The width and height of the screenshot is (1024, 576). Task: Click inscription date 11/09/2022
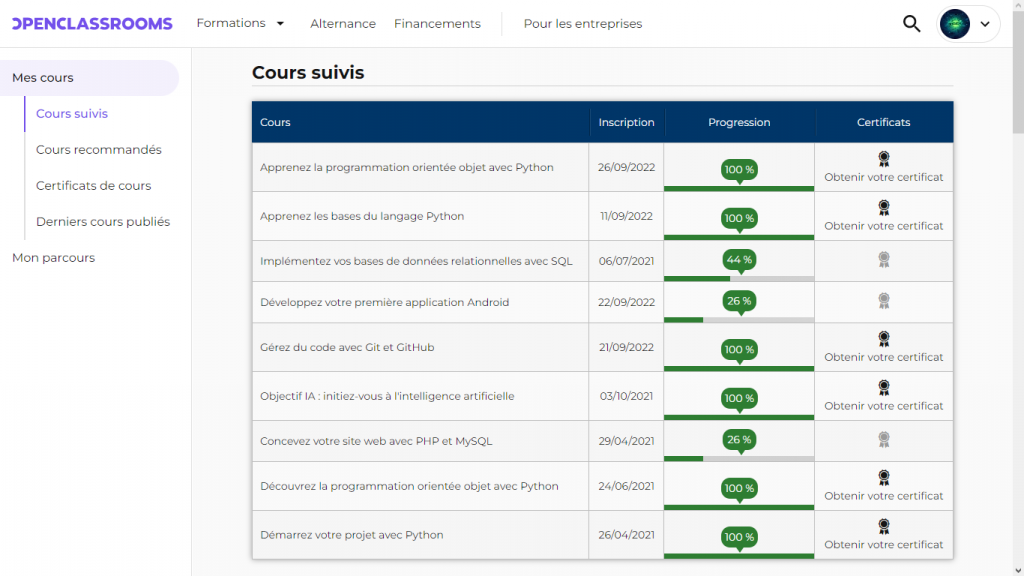(626, 216)
